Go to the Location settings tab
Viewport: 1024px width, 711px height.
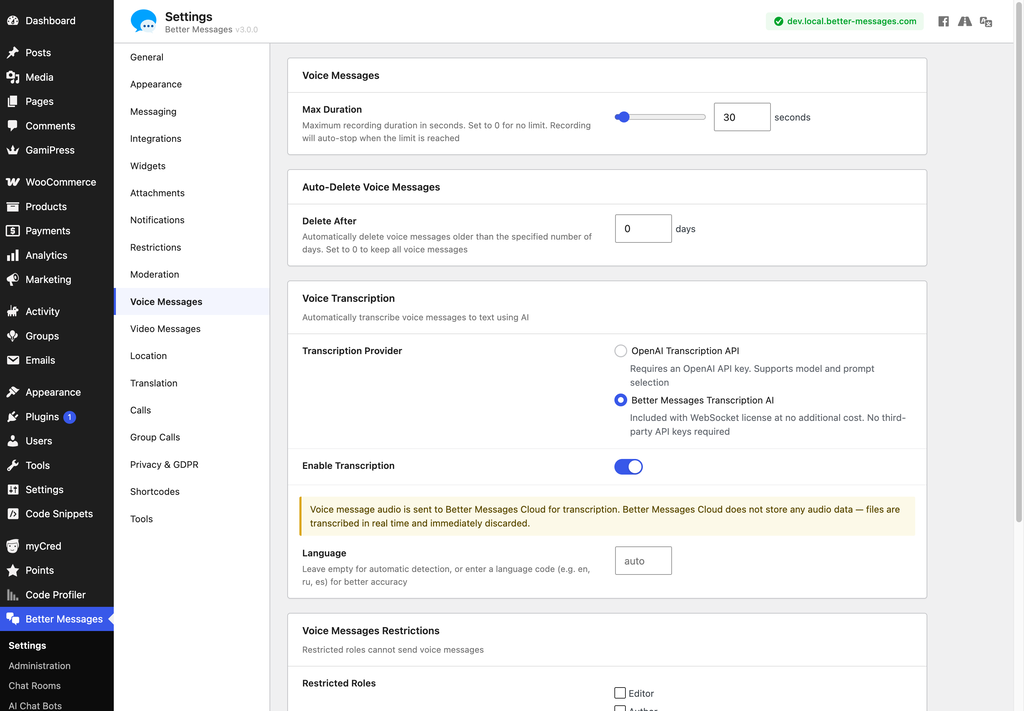pyautogui.click(x=191, y=356)
